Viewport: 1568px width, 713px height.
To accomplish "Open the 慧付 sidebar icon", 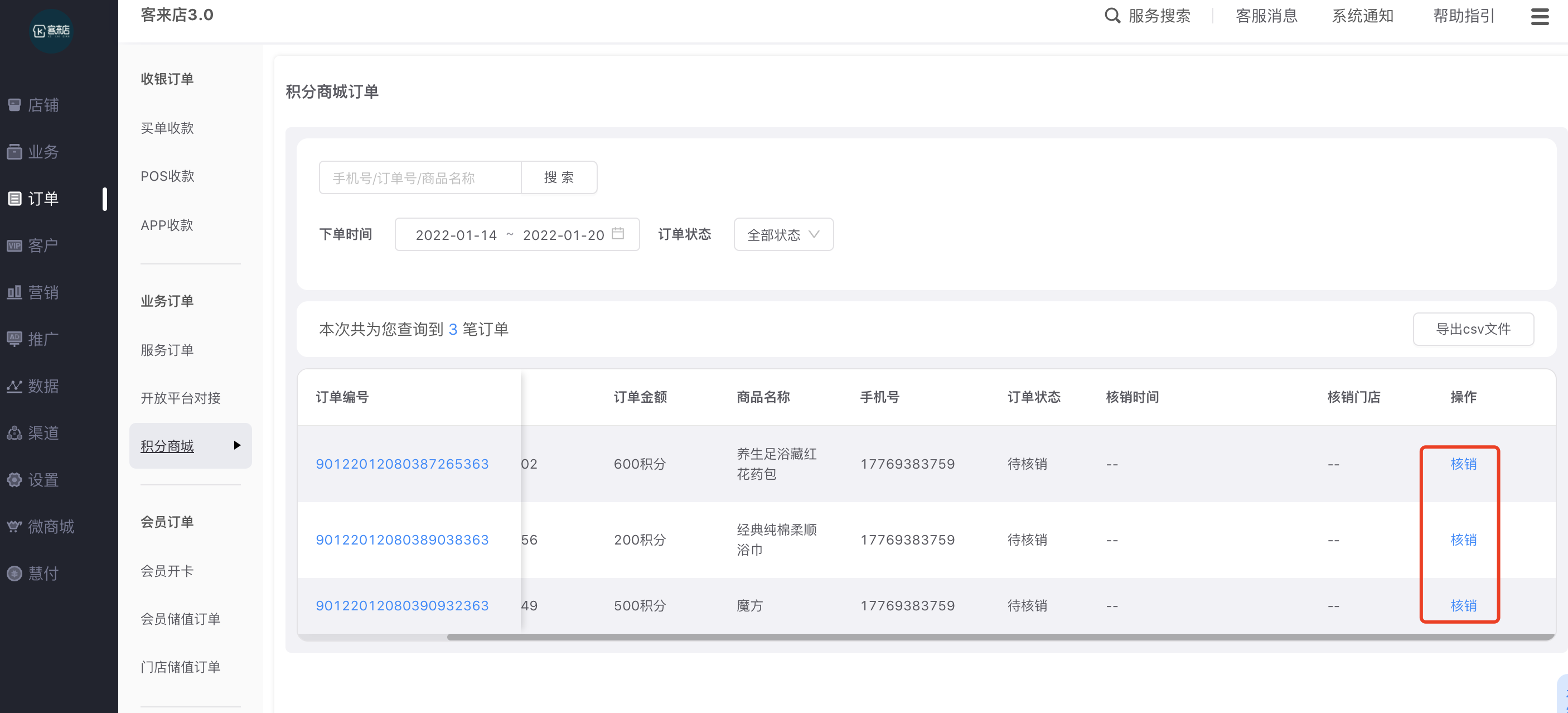I will coord(14,573).
